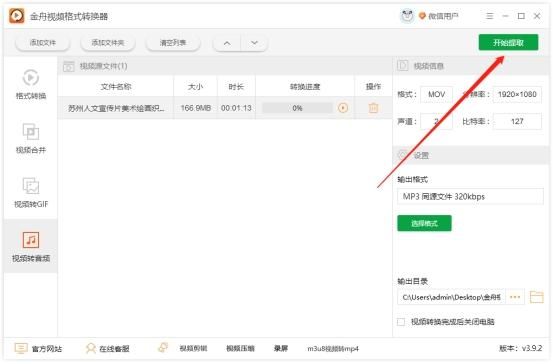The height and width of the screenshot is (364, 553).
Task: Click the MOV format value box
Action: click(436, 94)
